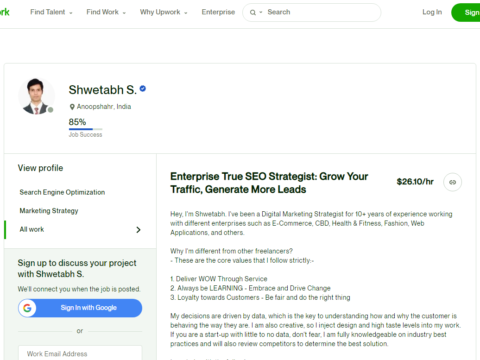Click the Upwork logo in header
Viewport: 480px width, 360px height.
coord(4,12)
